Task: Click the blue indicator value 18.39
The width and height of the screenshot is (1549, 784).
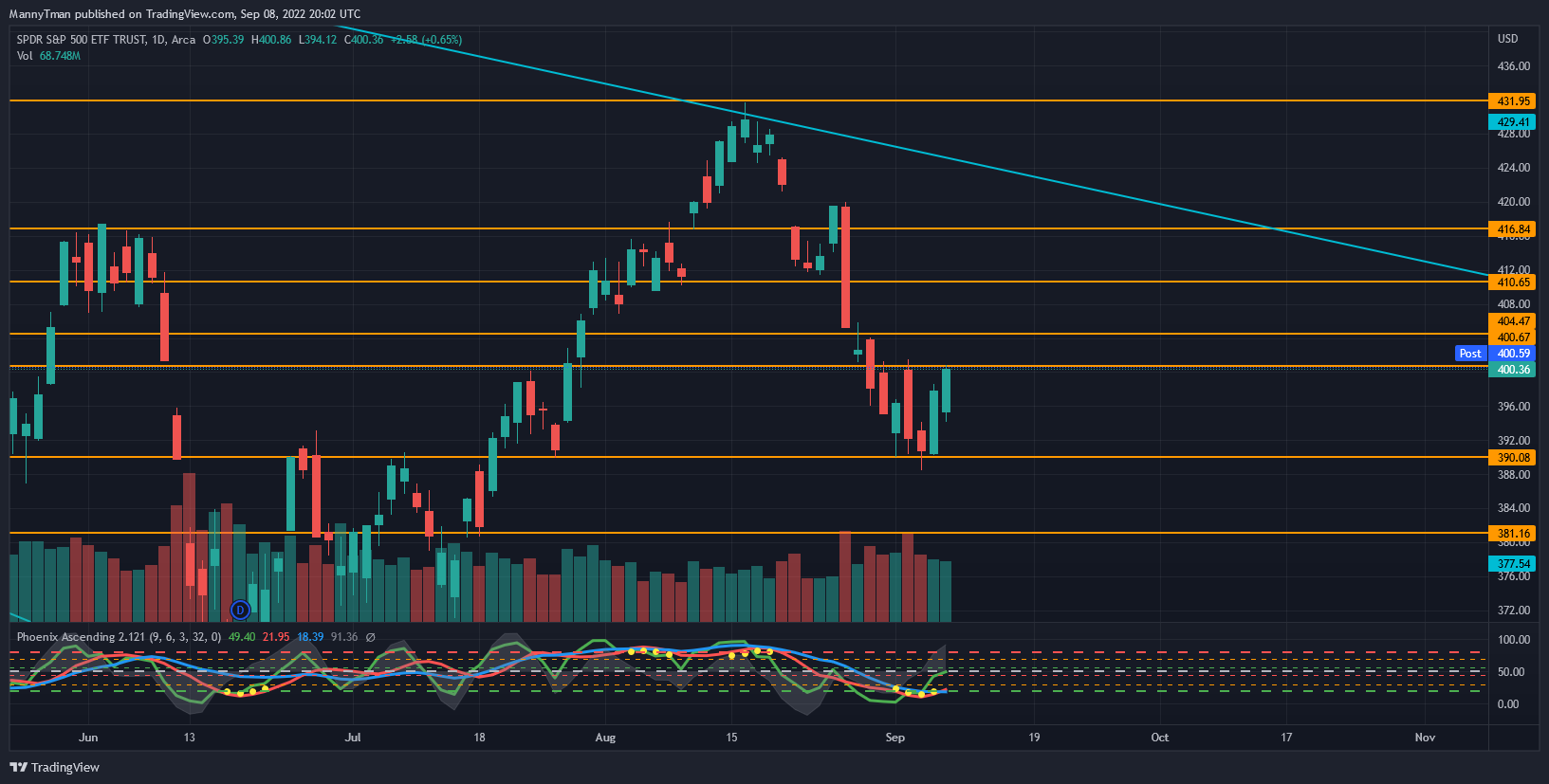Action: pos(310,637)
